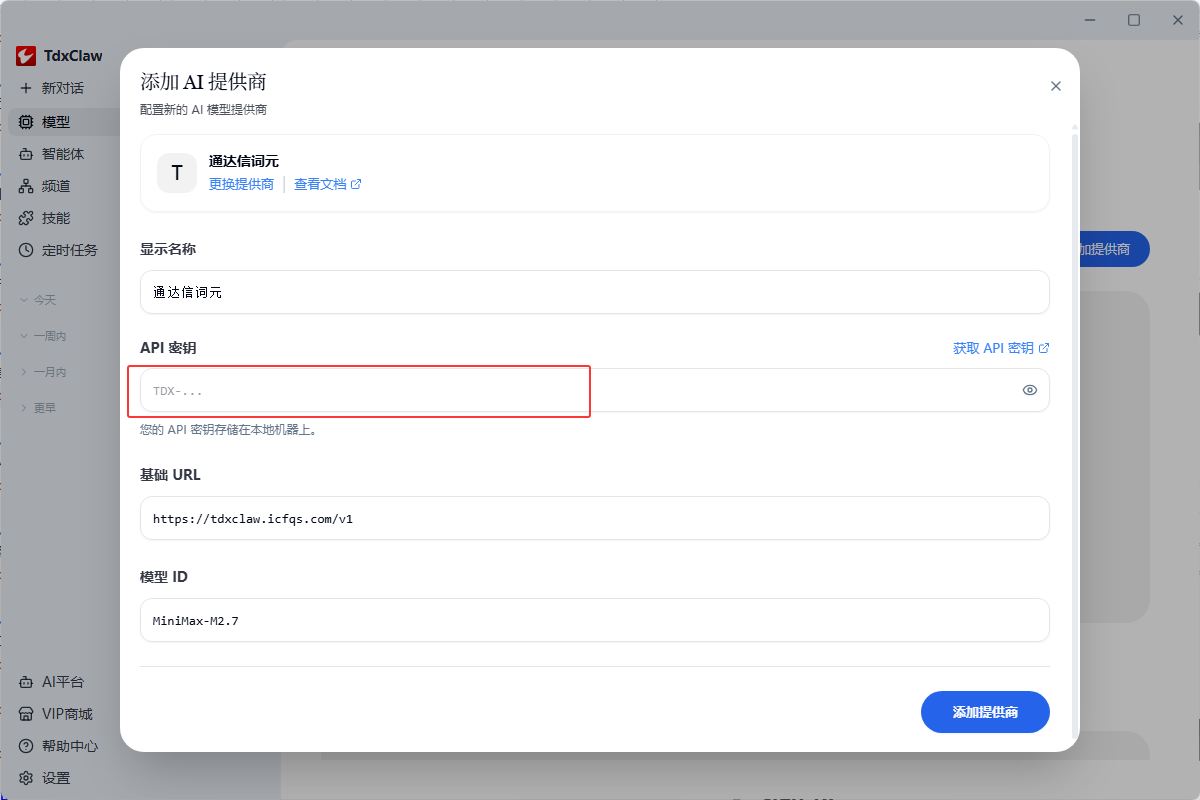Close the 添加 AI 提供商 dialog
Viewport: 1200px width, 800px height.
(x=1055, y=86)
